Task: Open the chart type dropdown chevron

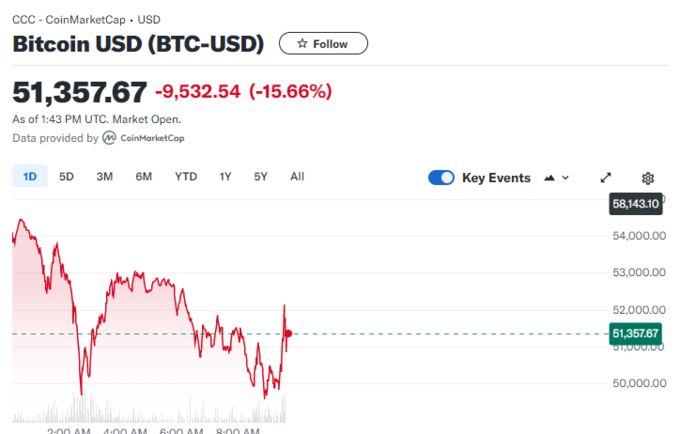Action: 566,178
